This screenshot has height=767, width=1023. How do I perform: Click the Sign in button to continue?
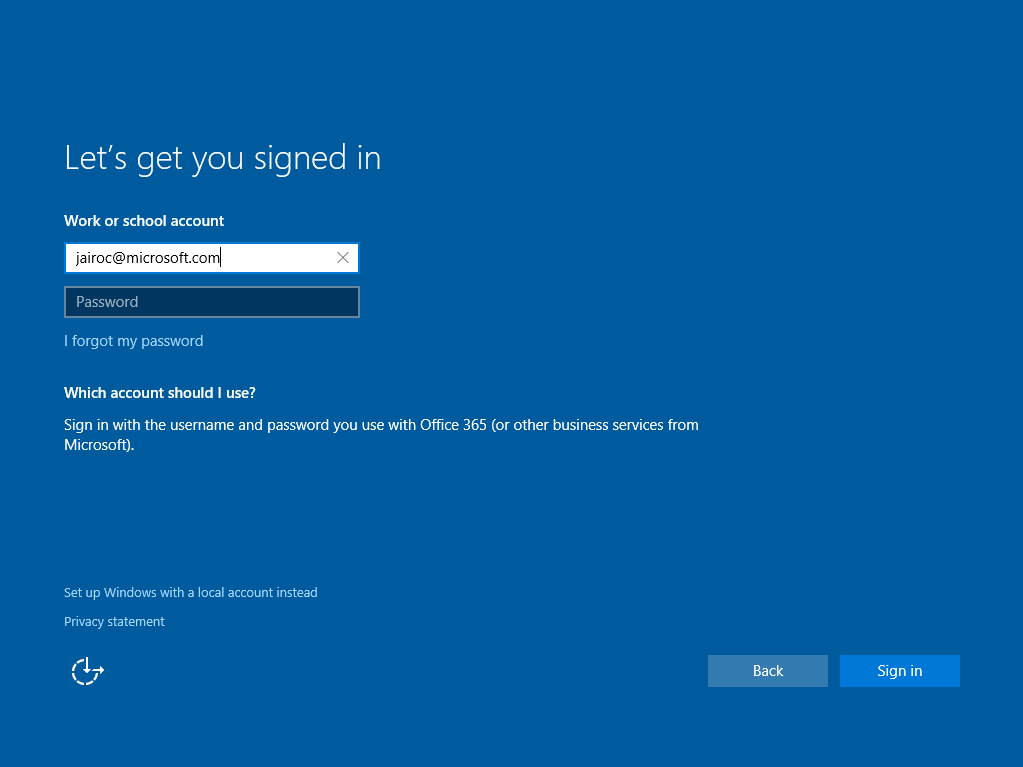898,670
